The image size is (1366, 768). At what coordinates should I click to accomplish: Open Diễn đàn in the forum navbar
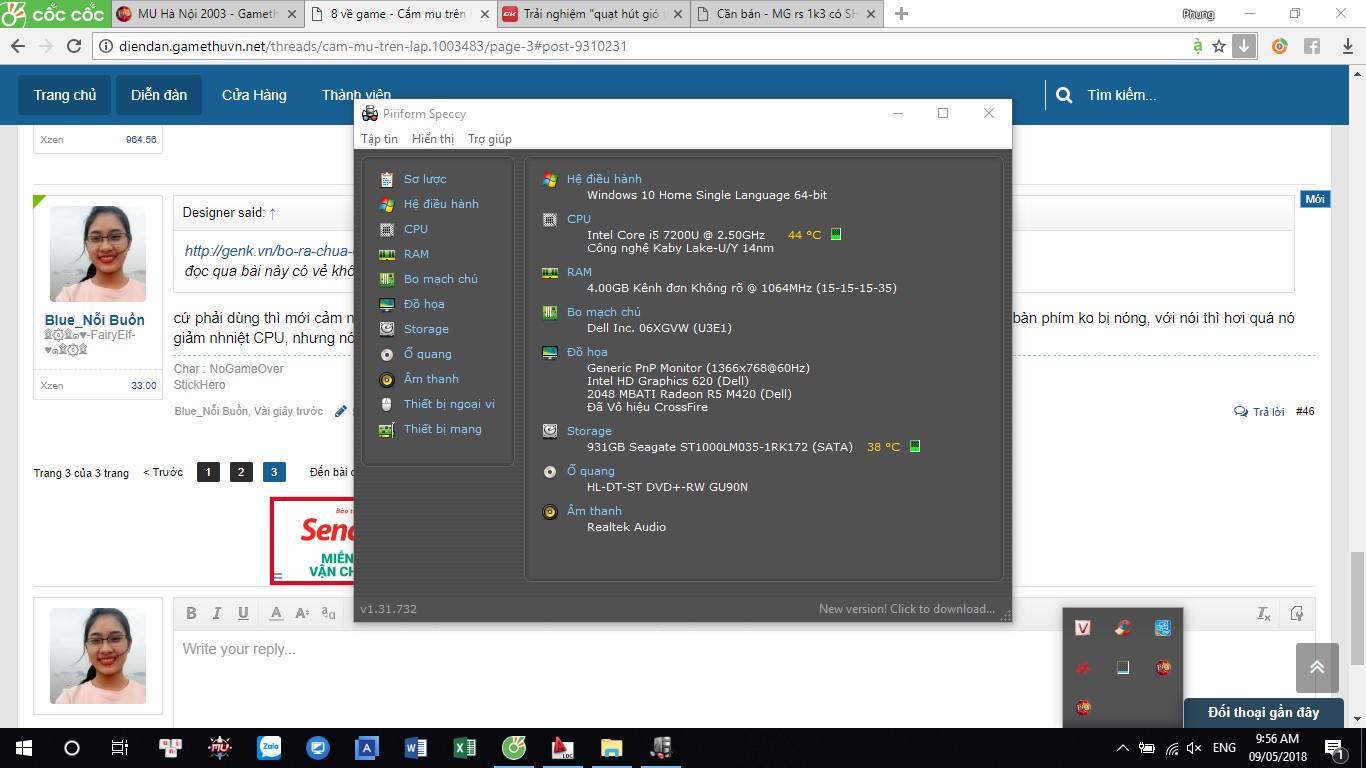pyautogui.click(x=159, y=95)
